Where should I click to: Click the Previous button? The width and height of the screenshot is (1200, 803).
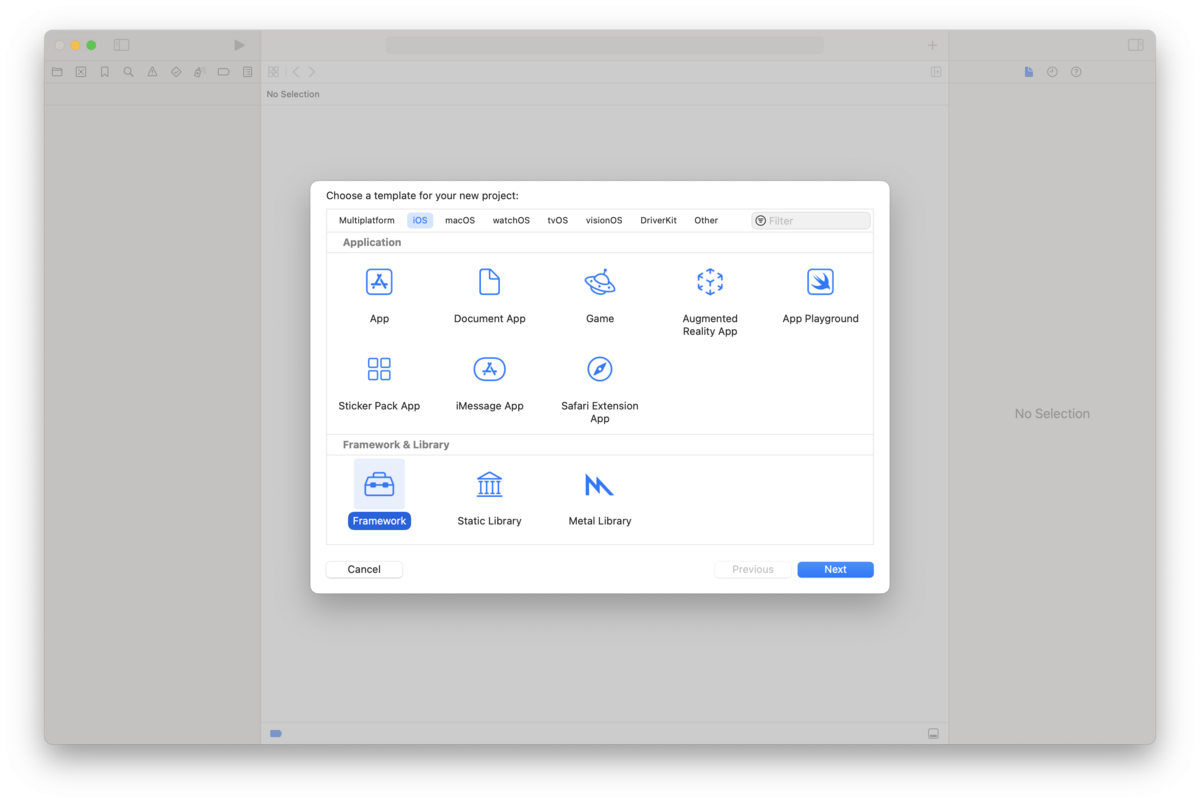tap(753, 569)
